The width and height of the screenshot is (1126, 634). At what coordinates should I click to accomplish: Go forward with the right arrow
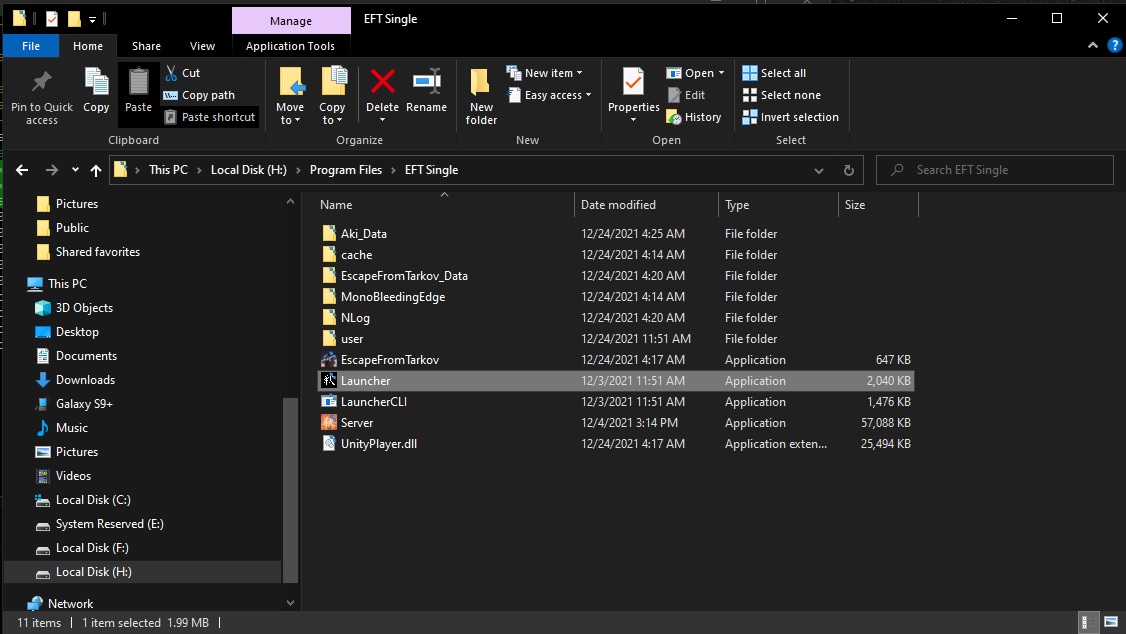coord(51,170)
